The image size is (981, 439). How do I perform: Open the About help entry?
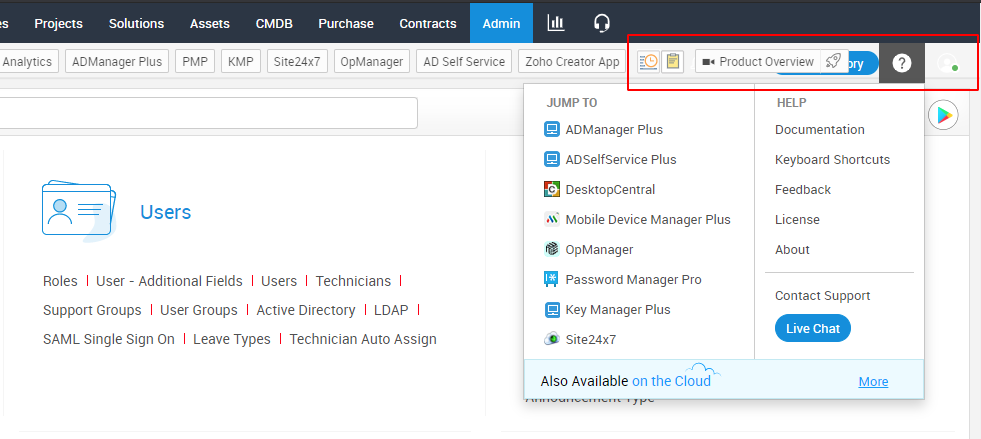click(x=792, y=250)
